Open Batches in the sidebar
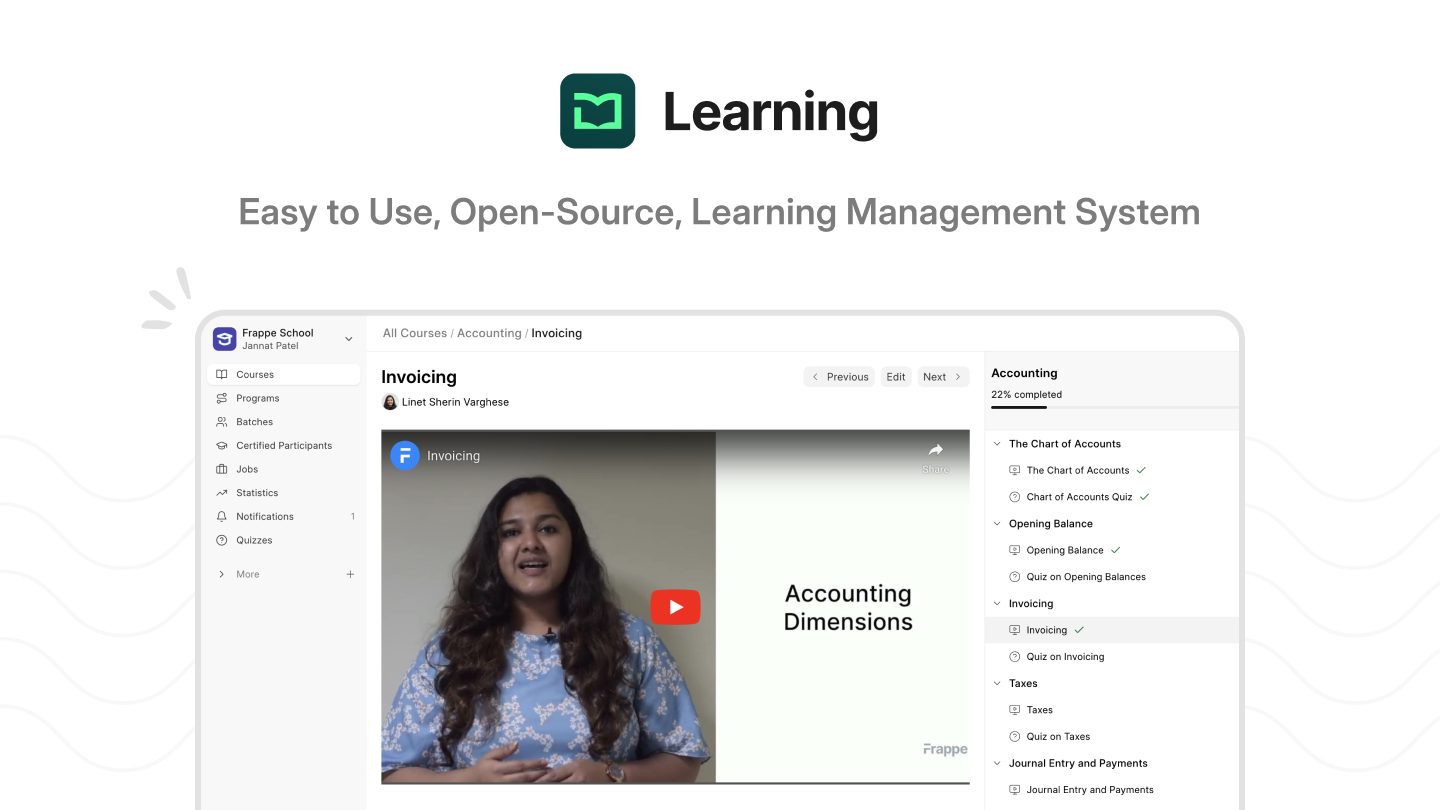The width and height of the screenshot is (1440, 810). tap(254, 422)
